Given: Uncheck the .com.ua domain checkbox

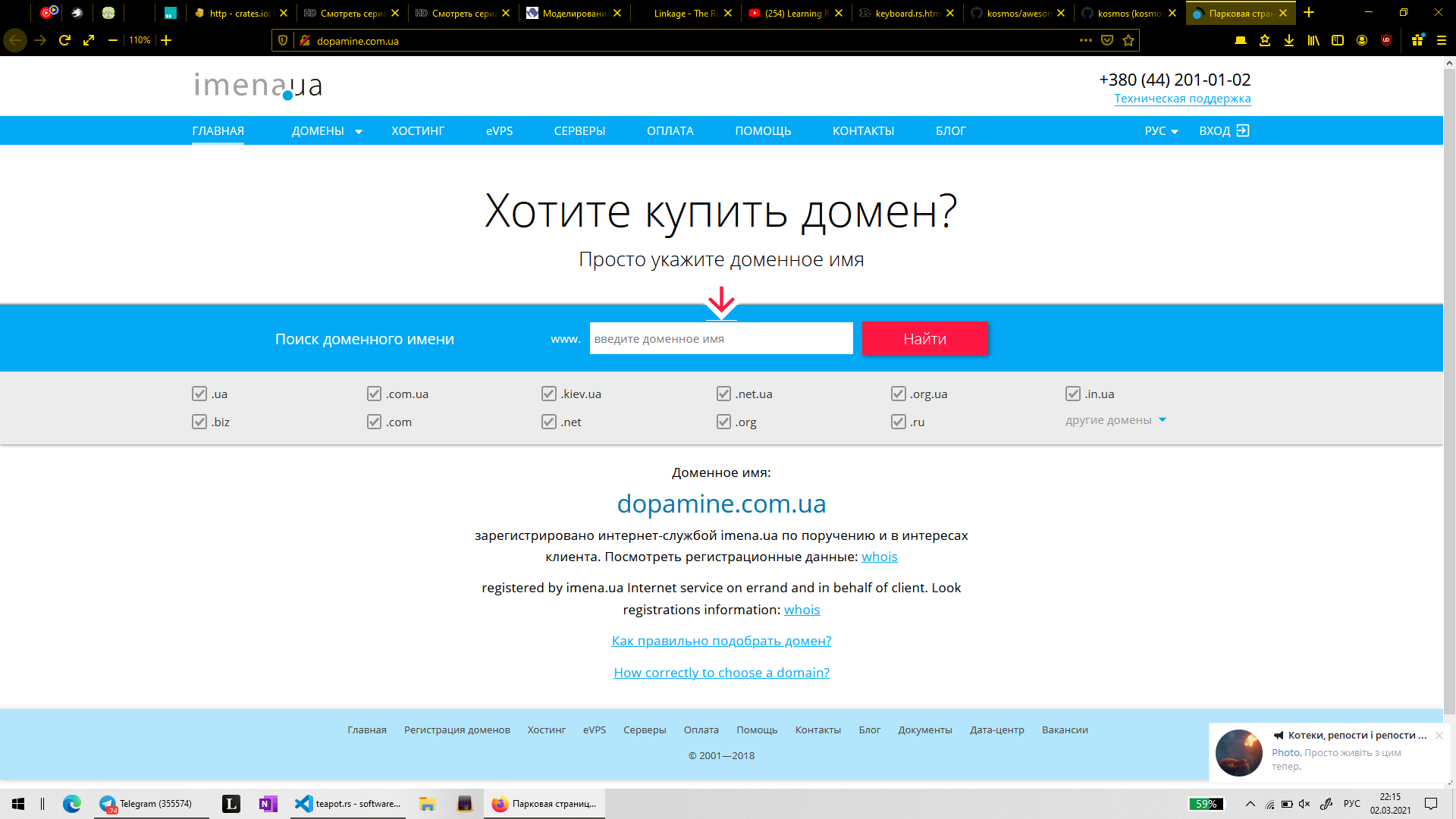Looking at the screenshot, I should (374, 394).
